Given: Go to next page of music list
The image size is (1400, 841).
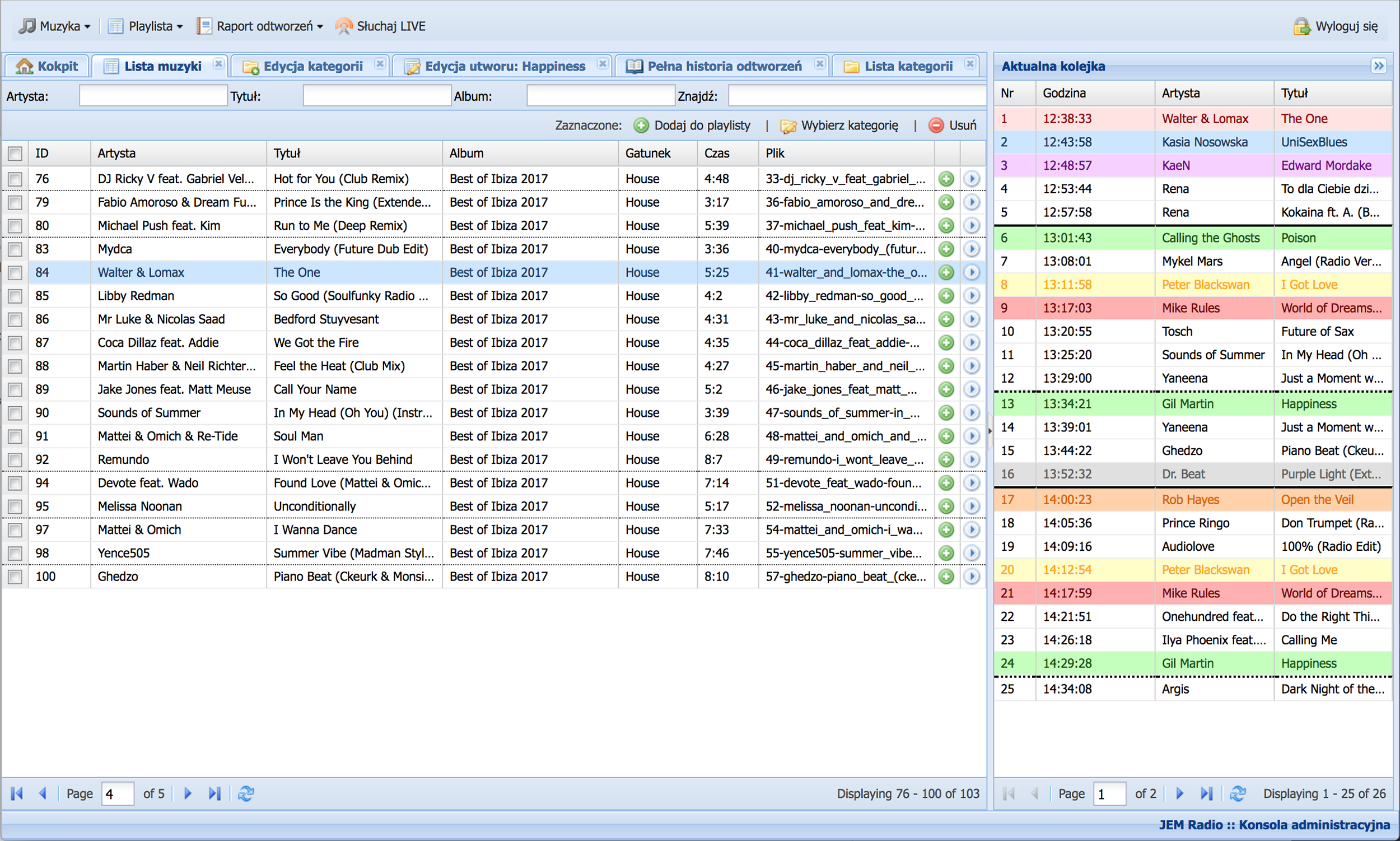Looking at the screenshot, I should tap(188, 793).
